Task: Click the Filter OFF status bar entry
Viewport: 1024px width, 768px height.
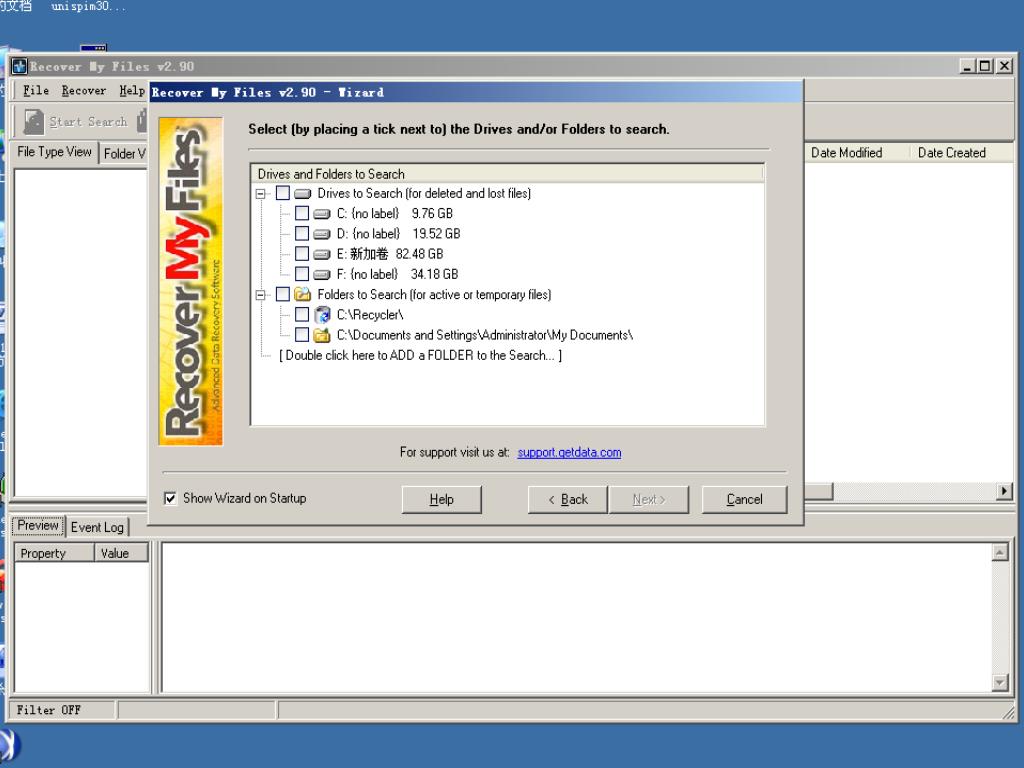Action: [63, 710]
